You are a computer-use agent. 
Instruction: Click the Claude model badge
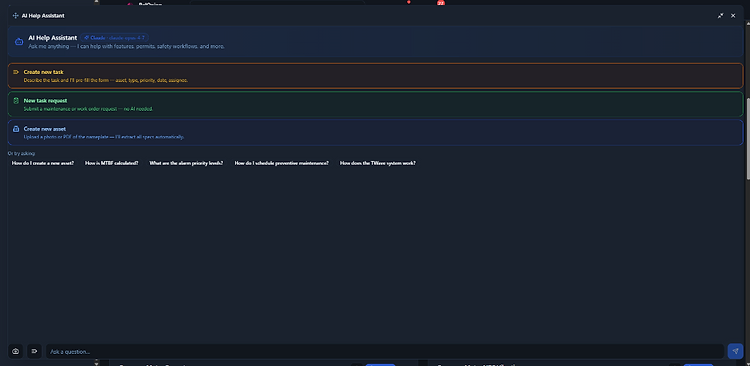[x=114, y=37]
